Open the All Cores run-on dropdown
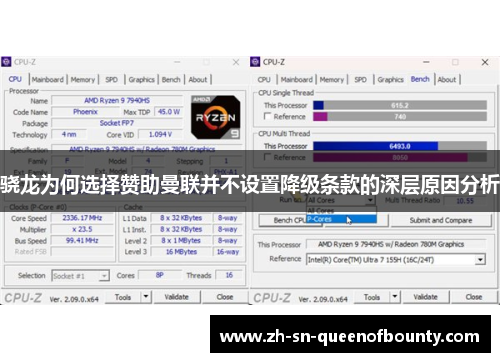Screen dimensions: 500x362 click(341, 200)
